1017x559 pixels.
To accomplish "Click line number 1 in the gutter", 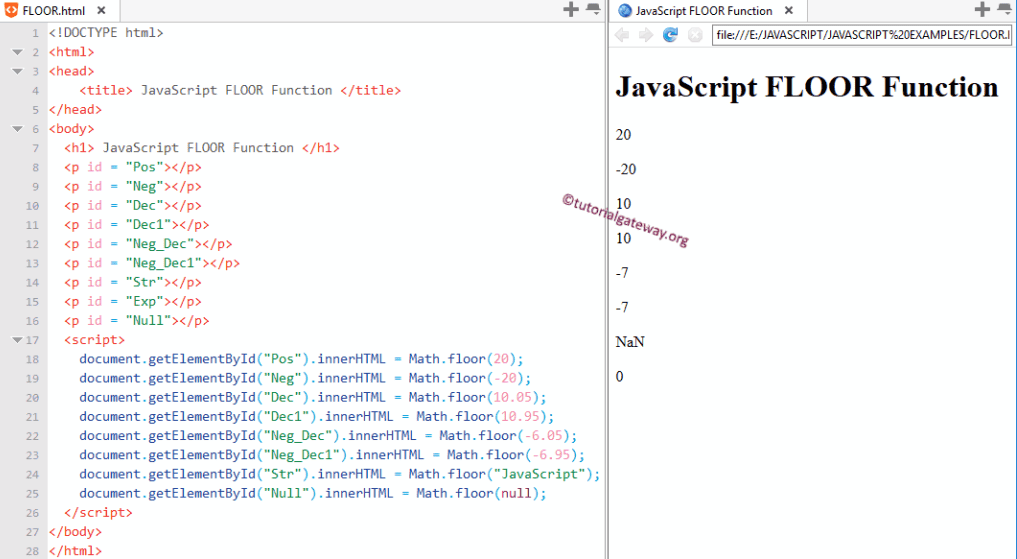I will click(x=36, y=32).
